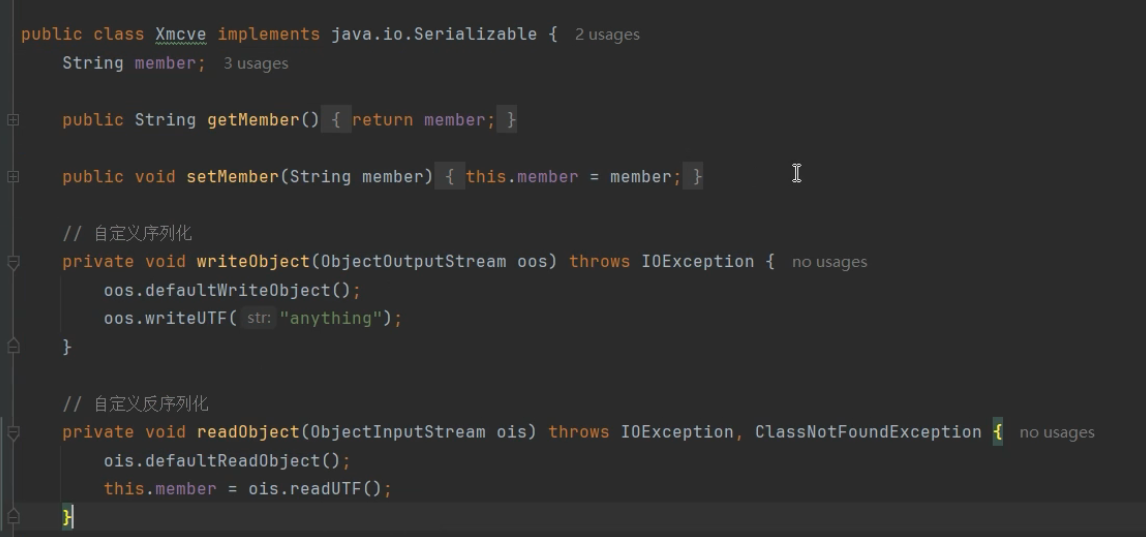Select the setMember method name
The height and width of the screenshot is (537, 1146).
click(232, 176)
